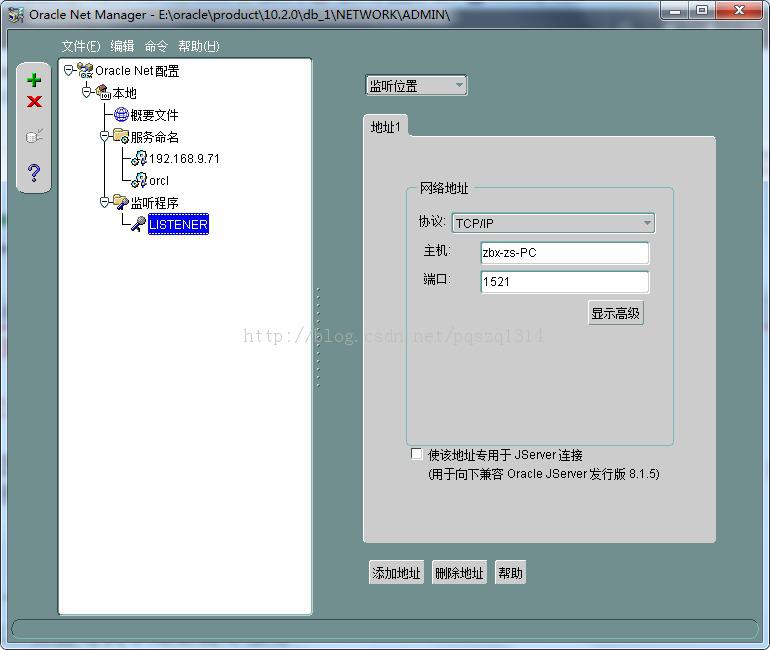Click the 服务命名 folder icon
Image resolution: width=770 pixels, height=650 pixels.
click(x=121, y=136)
